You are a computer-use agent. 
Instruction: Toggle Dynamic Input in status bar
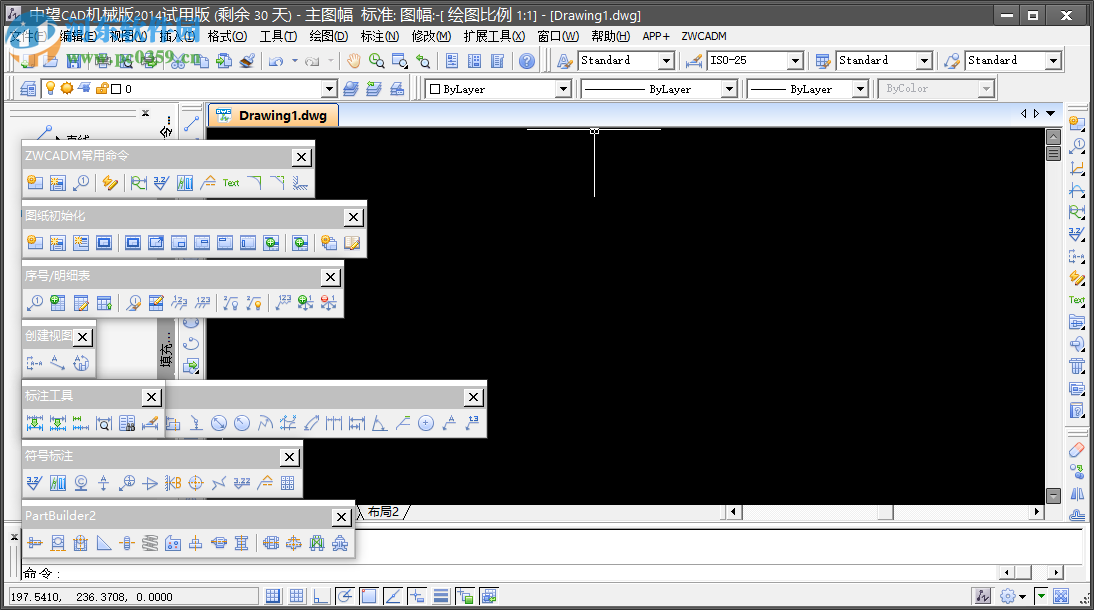pyautogui.click(x=417, y=596)
